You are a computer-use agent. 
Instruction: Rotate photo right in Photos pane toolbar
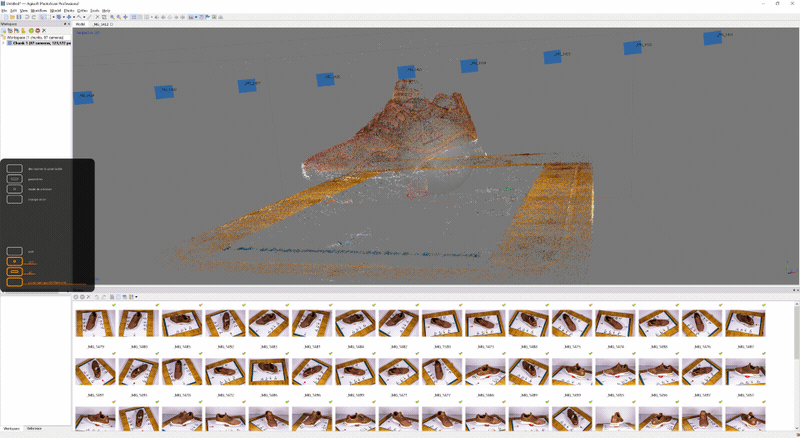pyautogui.click(x=104, y=297)
